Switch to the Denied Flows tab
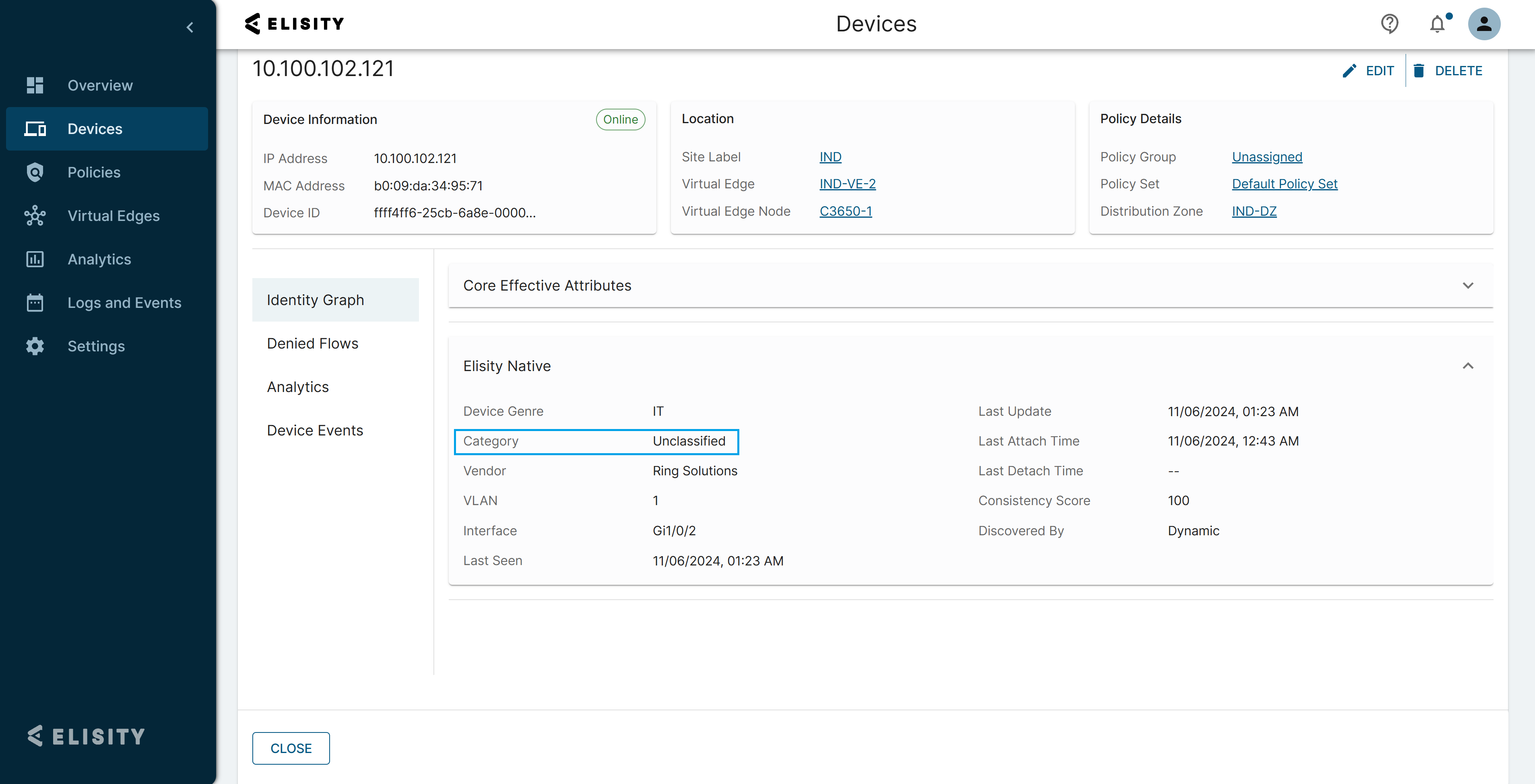 point(312,344)
